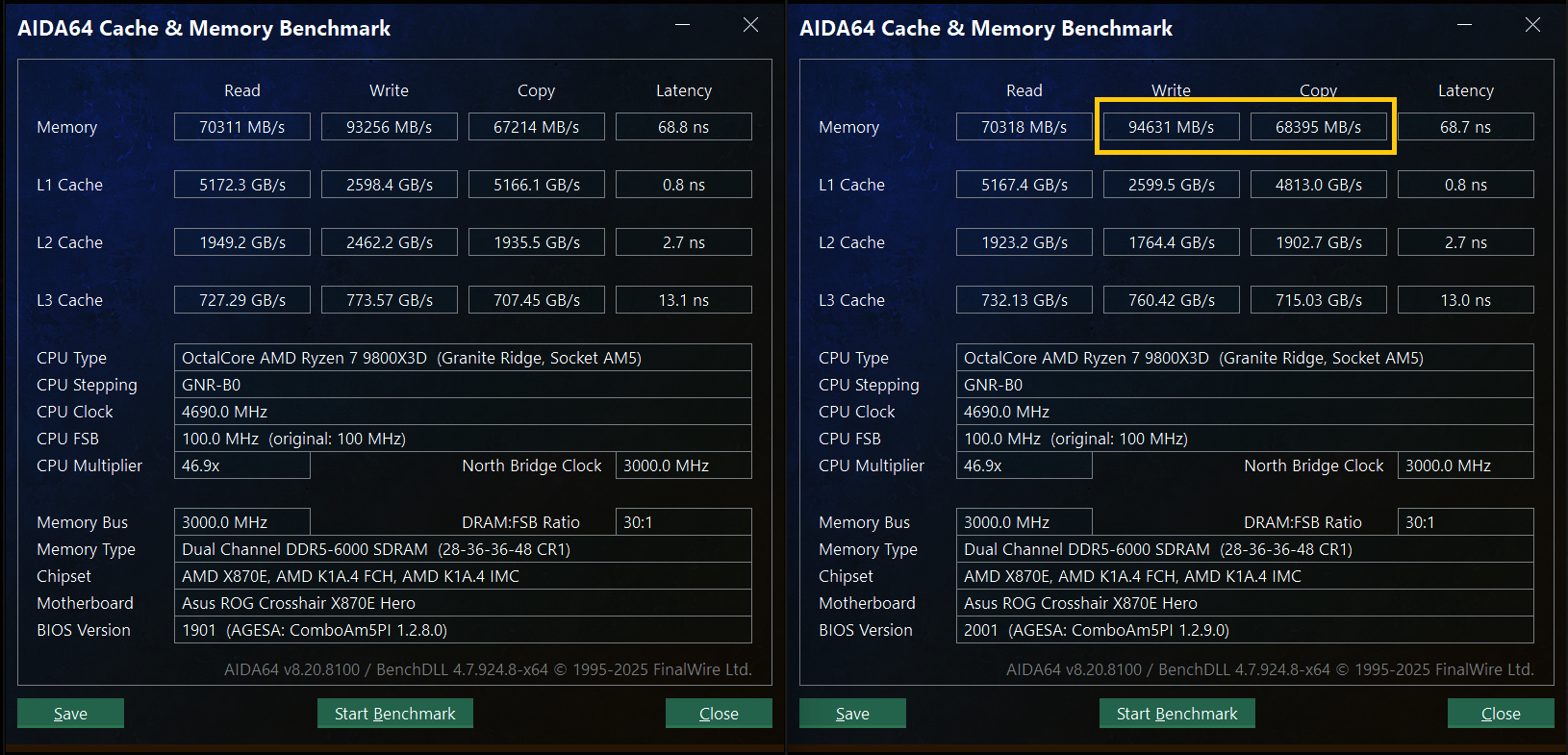1568x755 pixels.
Task: Click L1 Cache Read value 5172.3 GB/s
Action: (x=242, y=185)
